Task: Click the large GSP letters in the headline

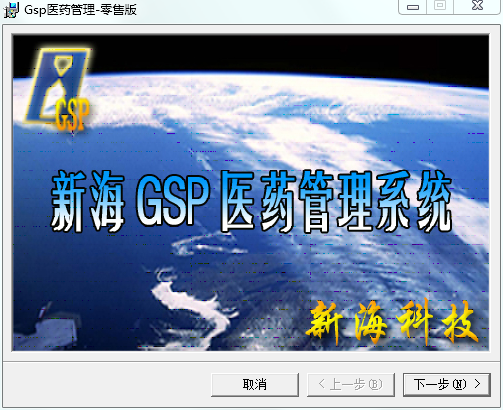Action: (173, 200)
